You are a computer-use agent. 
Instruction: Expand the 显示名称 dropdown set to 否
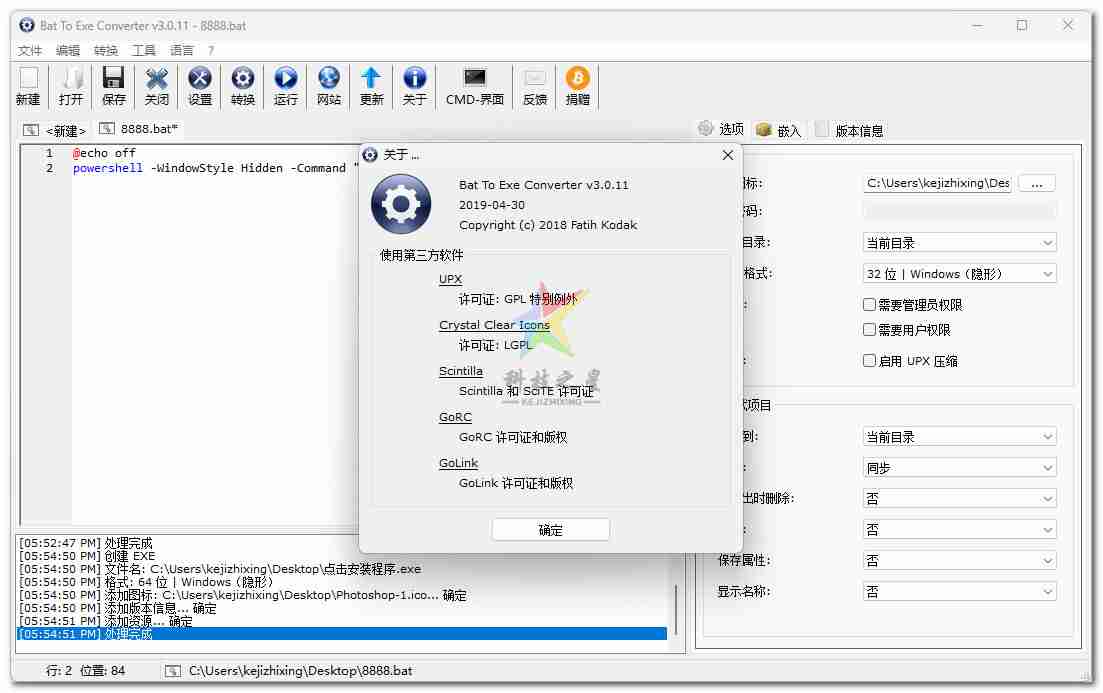click(959, 592)
